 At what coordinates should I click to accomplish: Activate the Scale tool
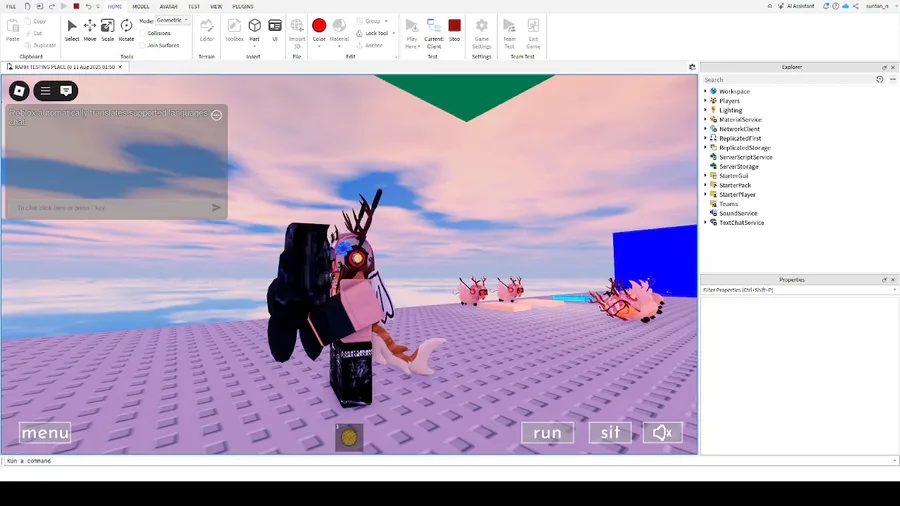point(107,30)
